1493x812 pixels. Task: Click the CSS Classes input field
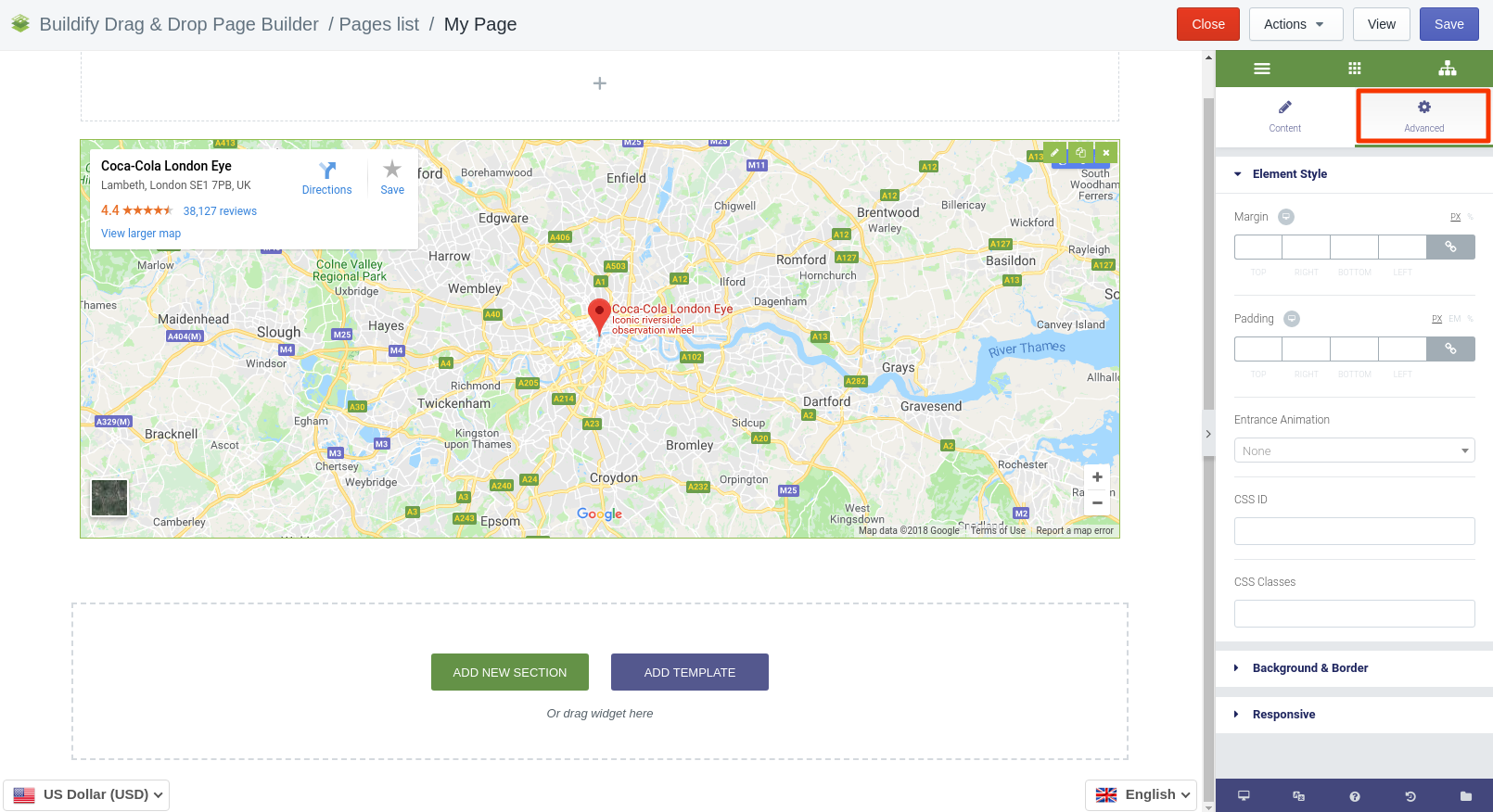tap(1354, 614)
